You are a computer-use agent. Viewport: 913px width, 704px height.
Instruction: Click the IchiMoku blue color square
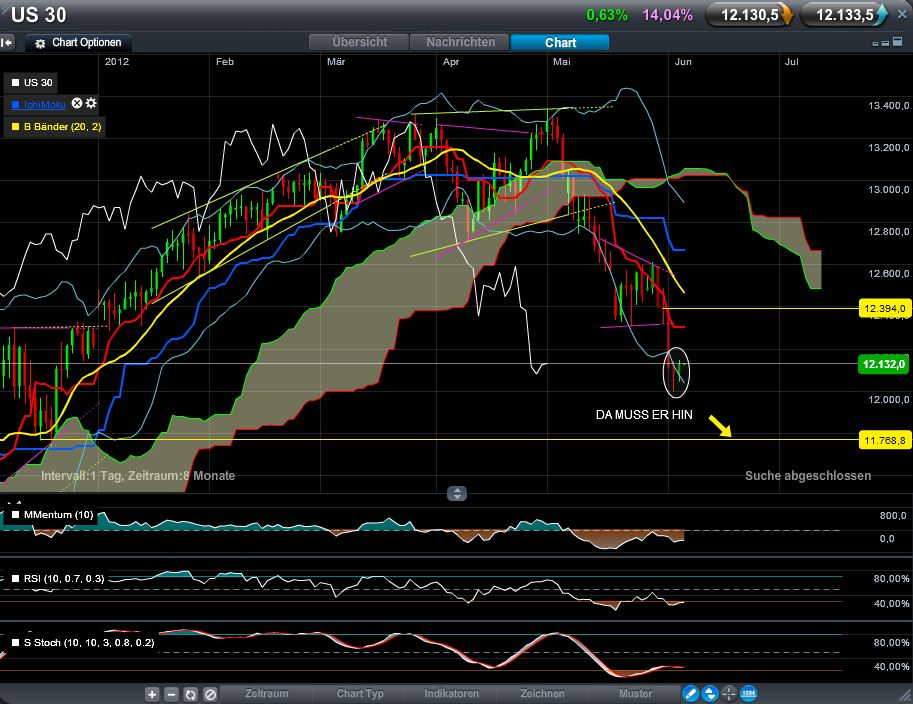click(16, 105)
